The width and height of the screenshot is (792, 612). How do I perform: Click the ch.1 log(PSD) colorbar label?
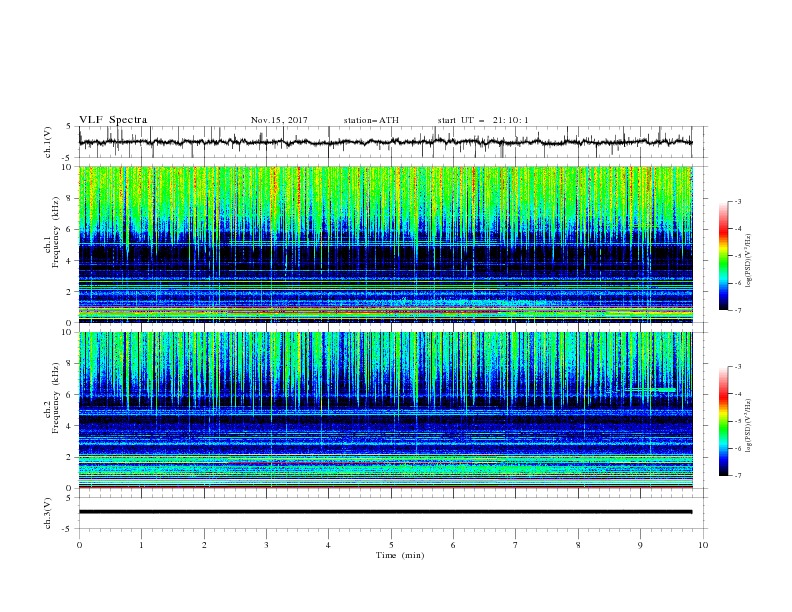[x=748, y=261]
